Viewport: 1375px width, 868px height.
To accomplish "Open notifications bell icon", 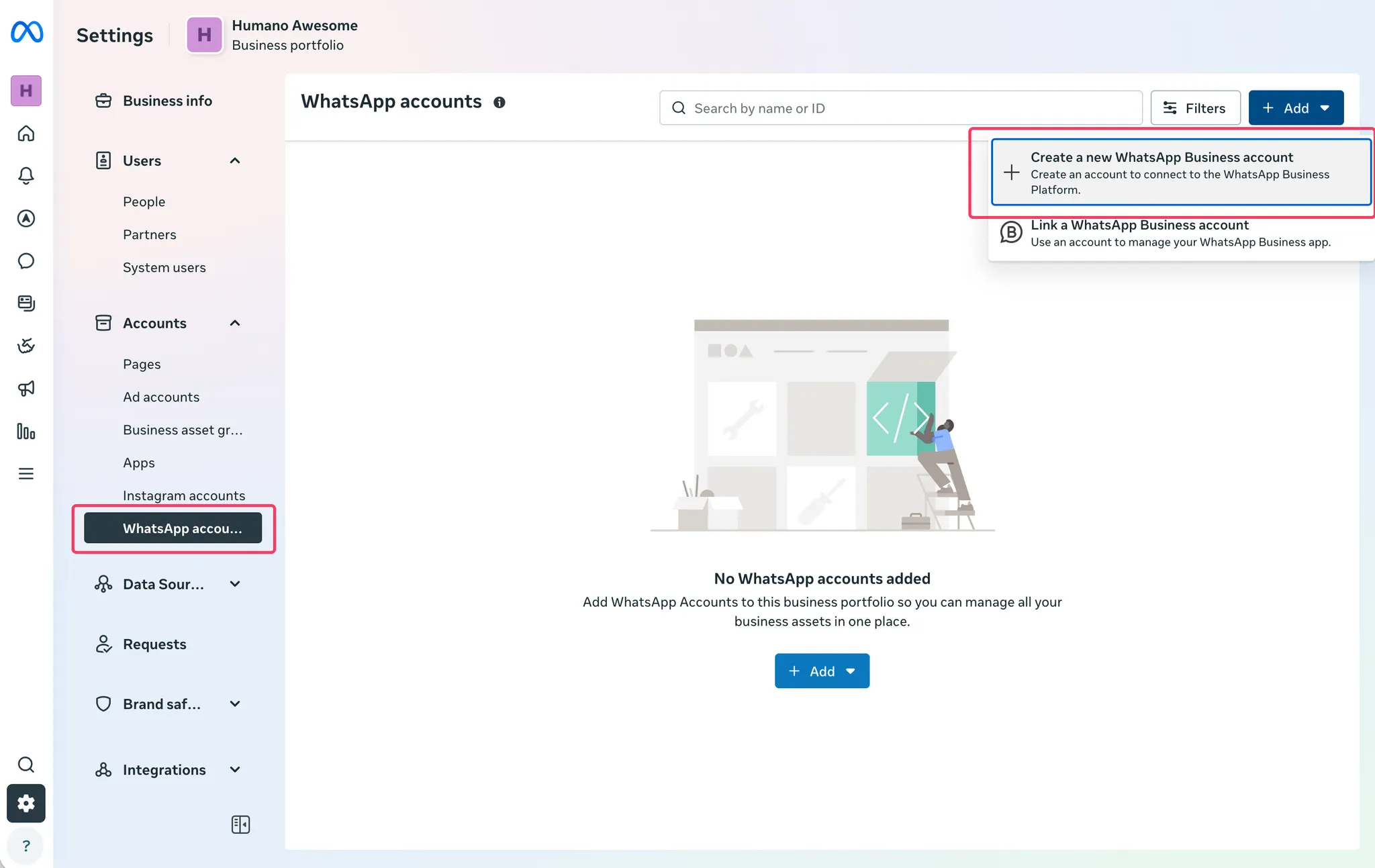I will [x=26, y=176].
